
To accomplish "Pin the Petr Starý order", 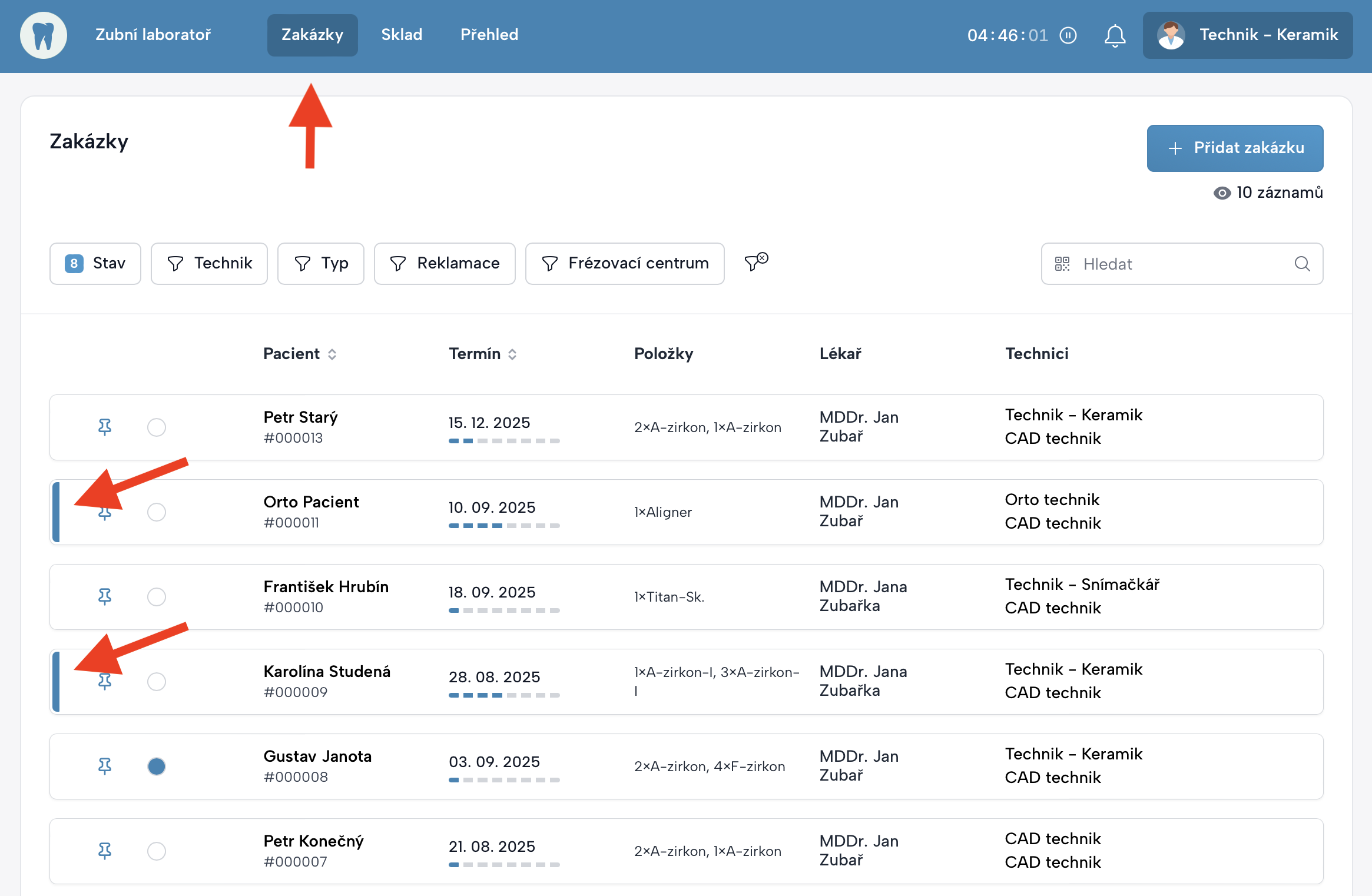I will point(105,427).
